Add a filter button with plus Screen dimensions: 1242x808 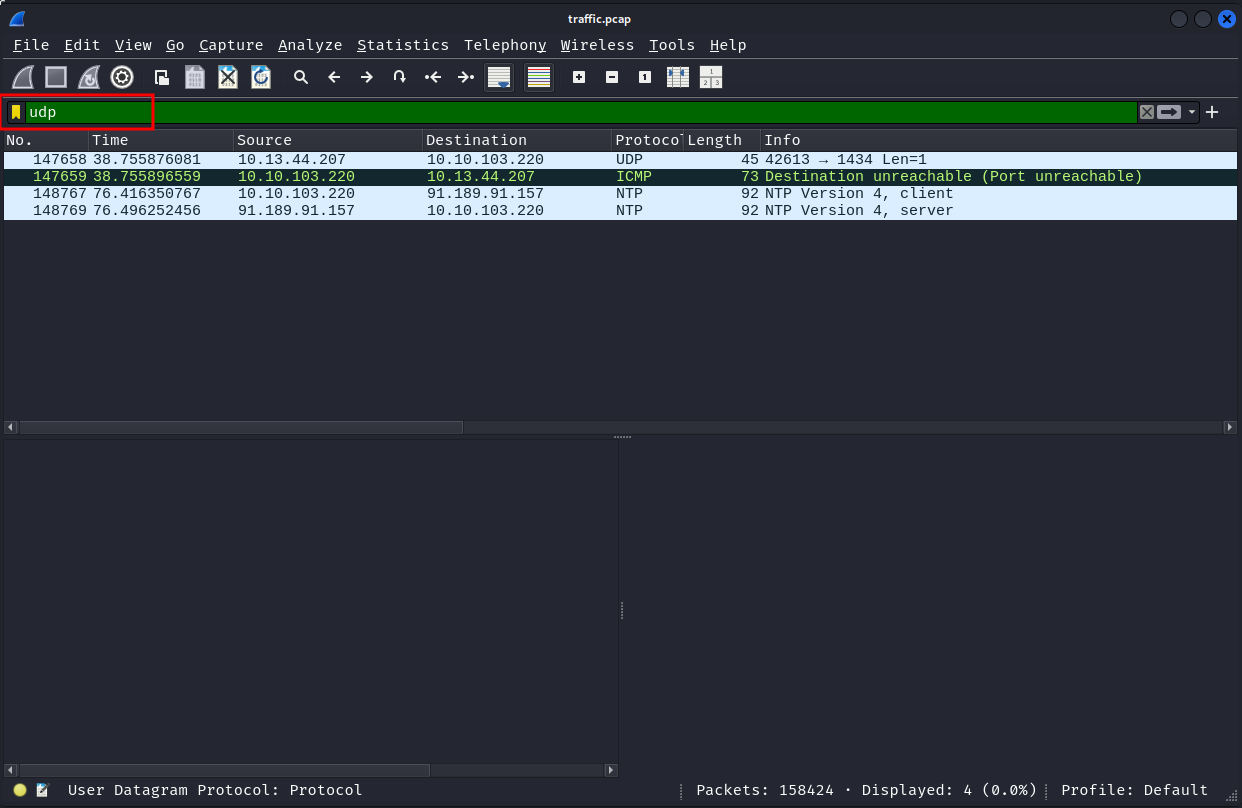coord(1212,112)
